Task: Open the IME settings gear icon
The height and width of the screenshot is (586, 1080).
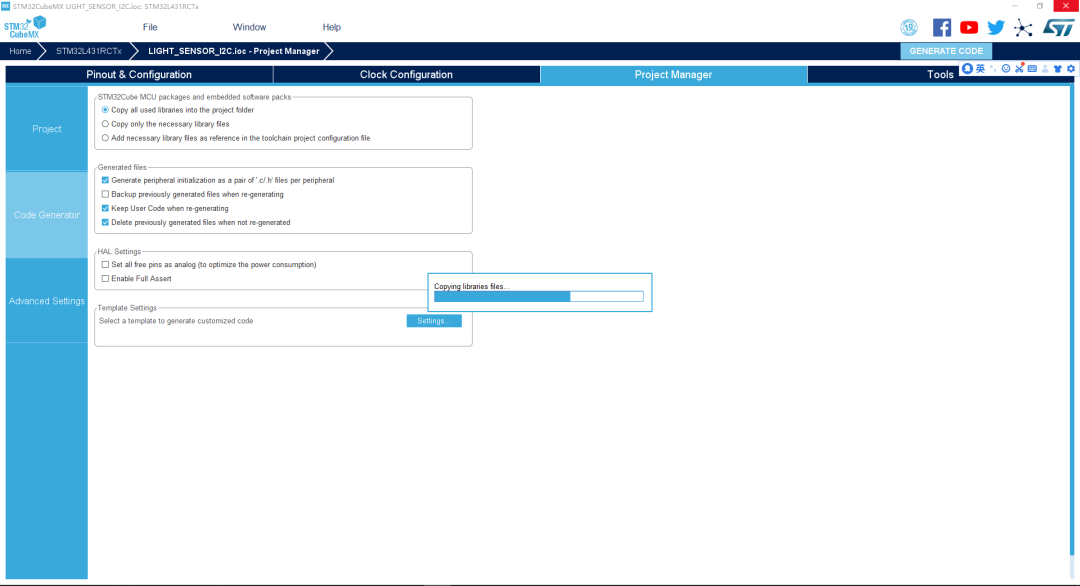Action: click(1070, 69)
